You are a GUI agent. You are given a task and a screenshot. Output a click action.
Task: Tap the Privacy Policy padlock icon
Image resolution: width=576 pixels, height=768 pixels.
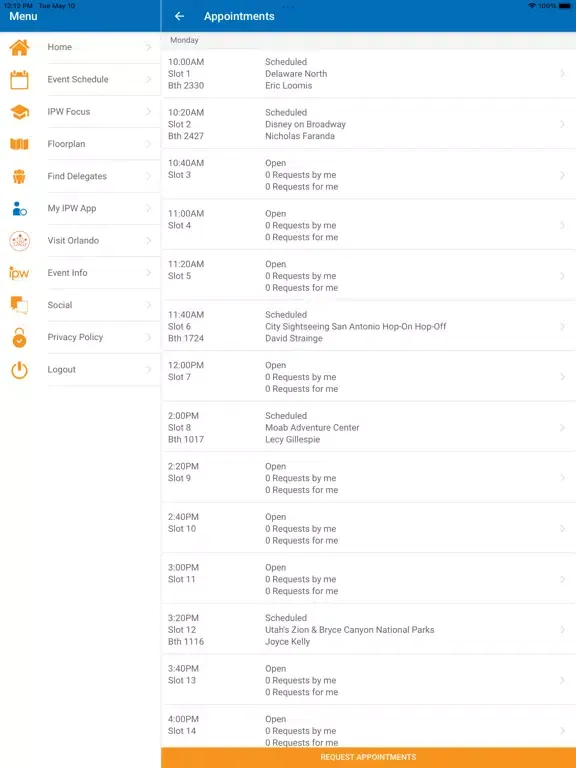pyautogui.click(x=19, y=337)
